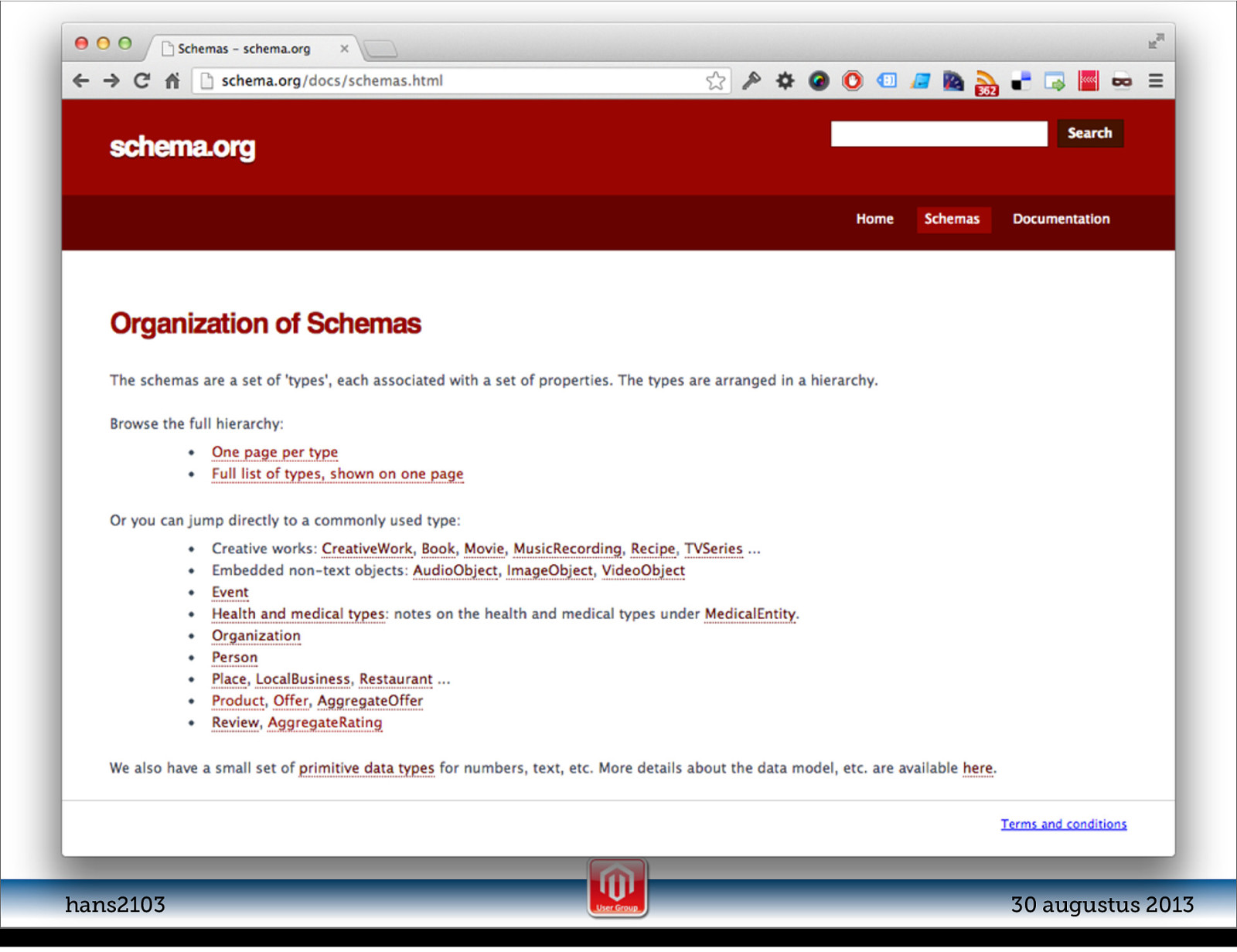Open the Chrome hamburger menu

point(1156,81)
